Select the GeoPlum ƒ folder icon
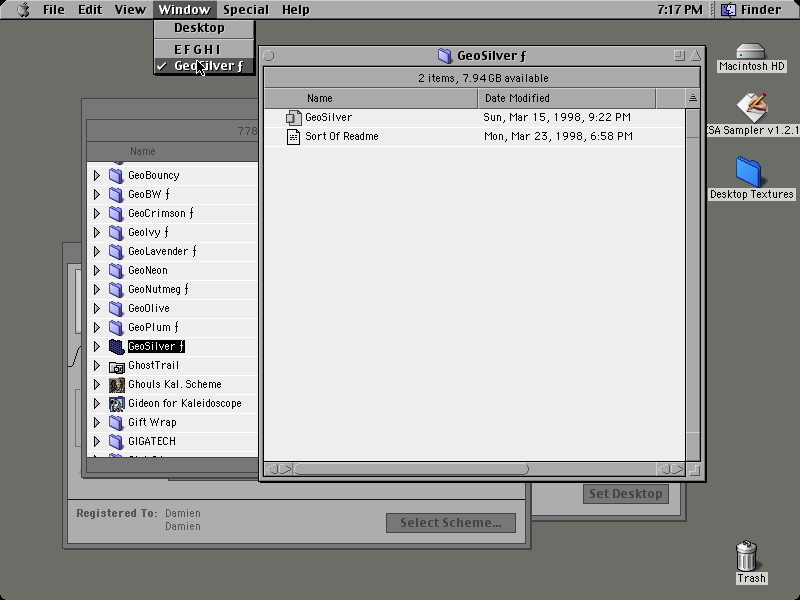Image resolution: width=800 pixels, height=600 pixels. (x=116, y=327)
